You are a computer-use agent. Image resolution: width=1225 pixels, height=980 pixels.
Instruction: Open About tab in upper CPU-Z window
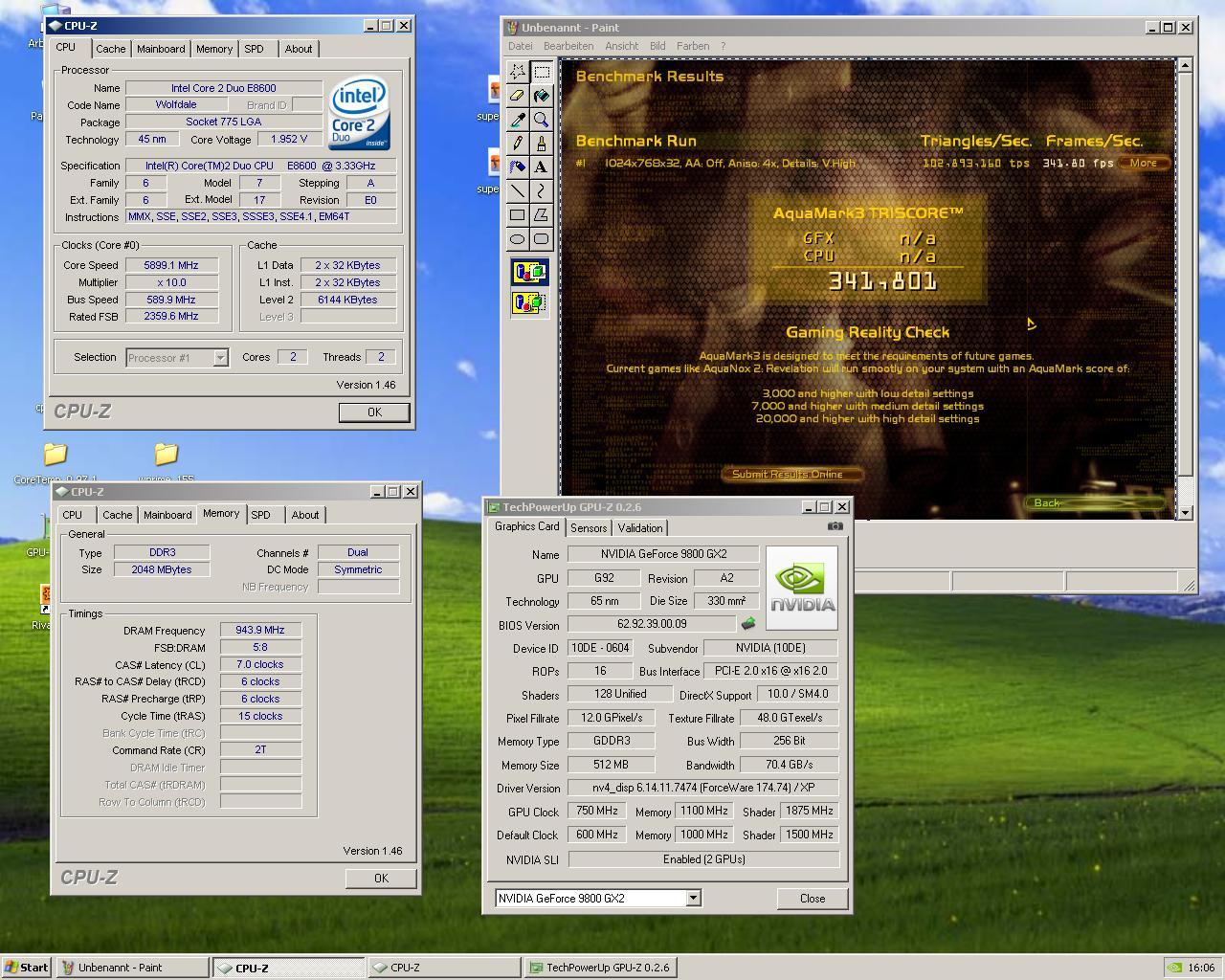[x=299, y=49]
